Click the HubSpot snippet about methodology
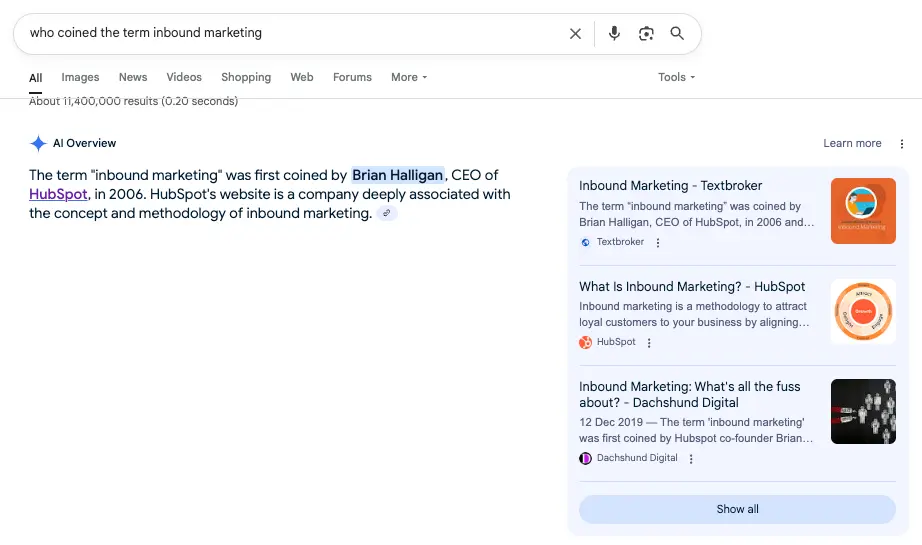The height and width of the screenshot is (545, 922). pos(694,315)
